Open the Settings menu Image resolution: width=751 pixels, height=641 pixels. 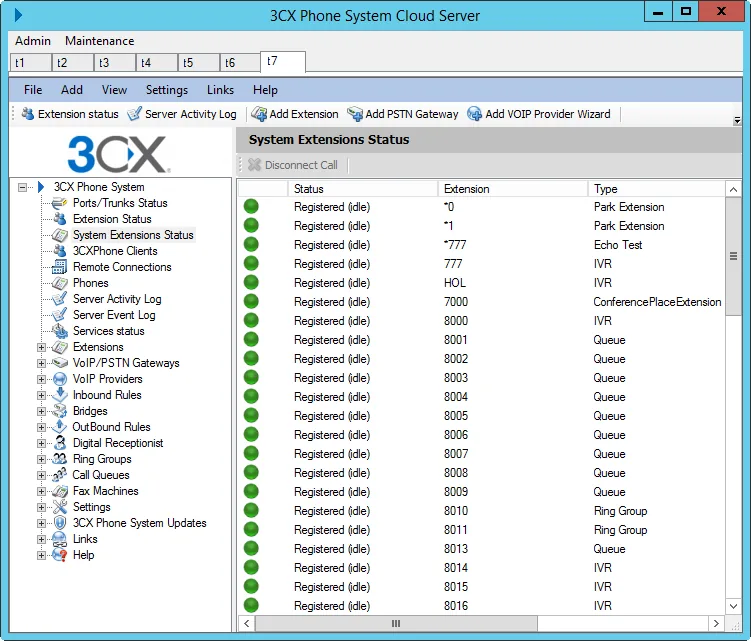pyautogui.click(x=167, y=90)
